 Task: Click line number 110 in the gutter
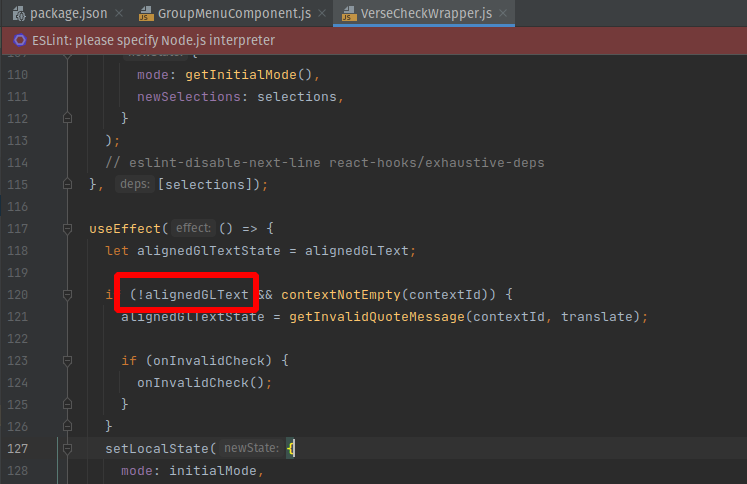coord(18,75)
